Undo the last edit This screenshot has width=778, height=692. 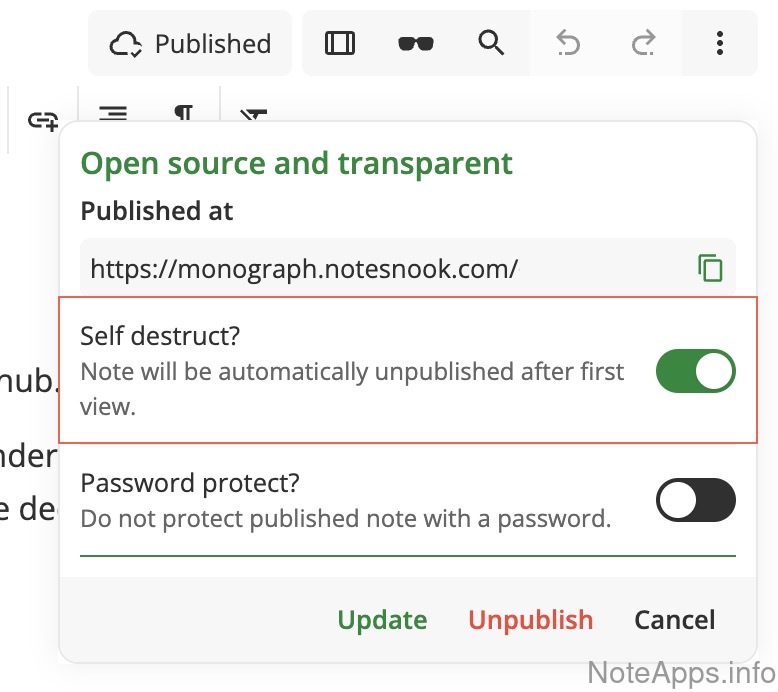click(x=568, y=43)
